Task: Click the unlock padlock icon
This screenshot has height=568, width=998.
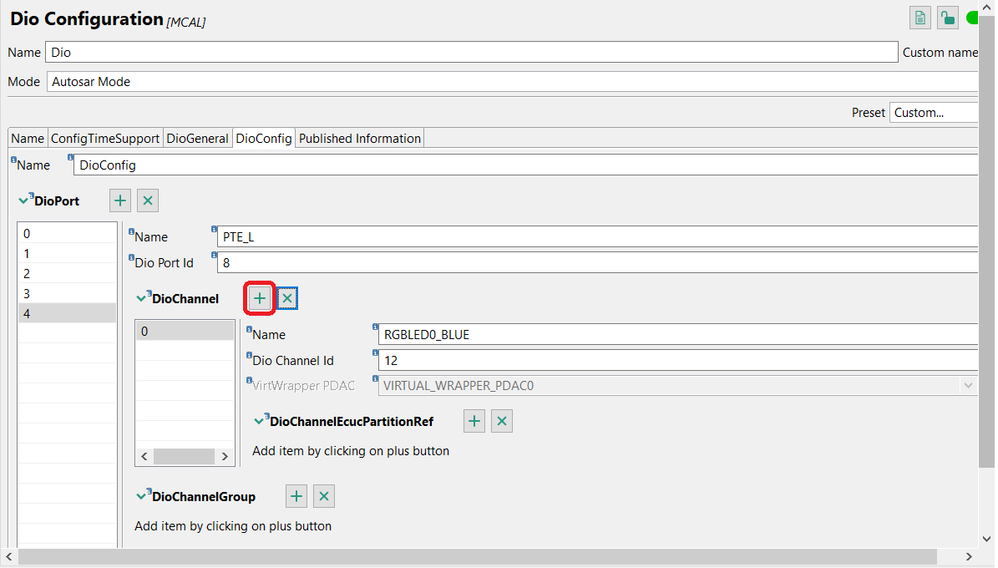Action: coord(948,18)
